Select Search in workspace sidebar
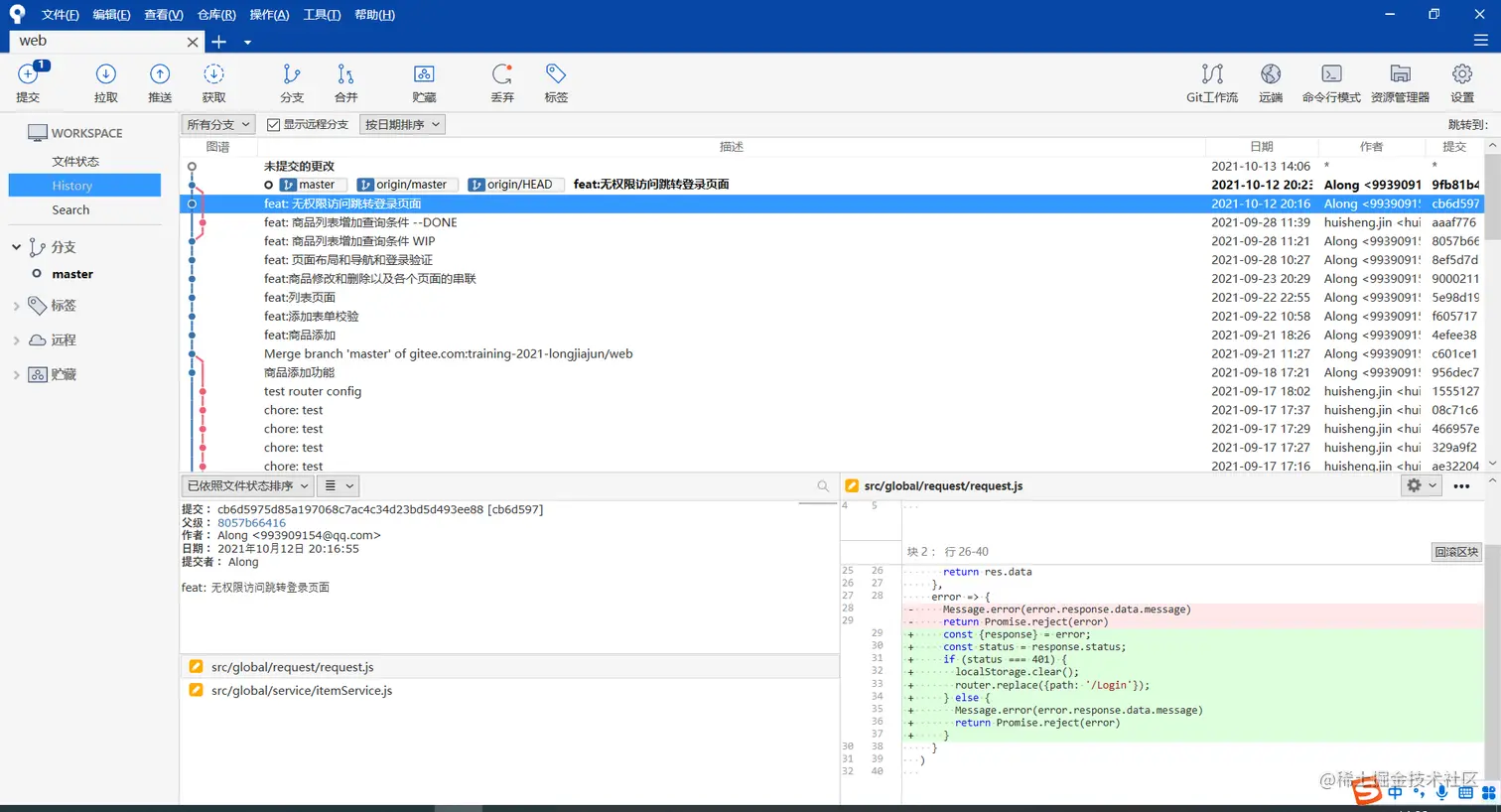Viewport: 1501px width, 812px height. (x=70, y=210)
